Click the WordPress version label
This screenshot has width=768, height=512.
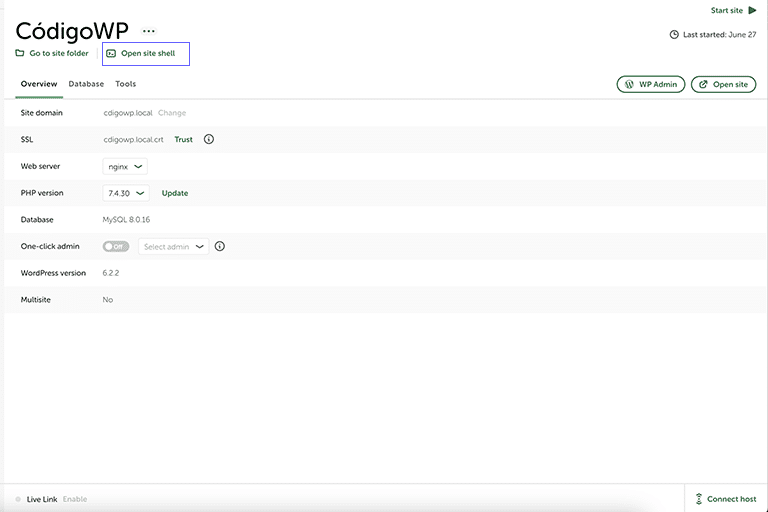(x=53, y=273)
